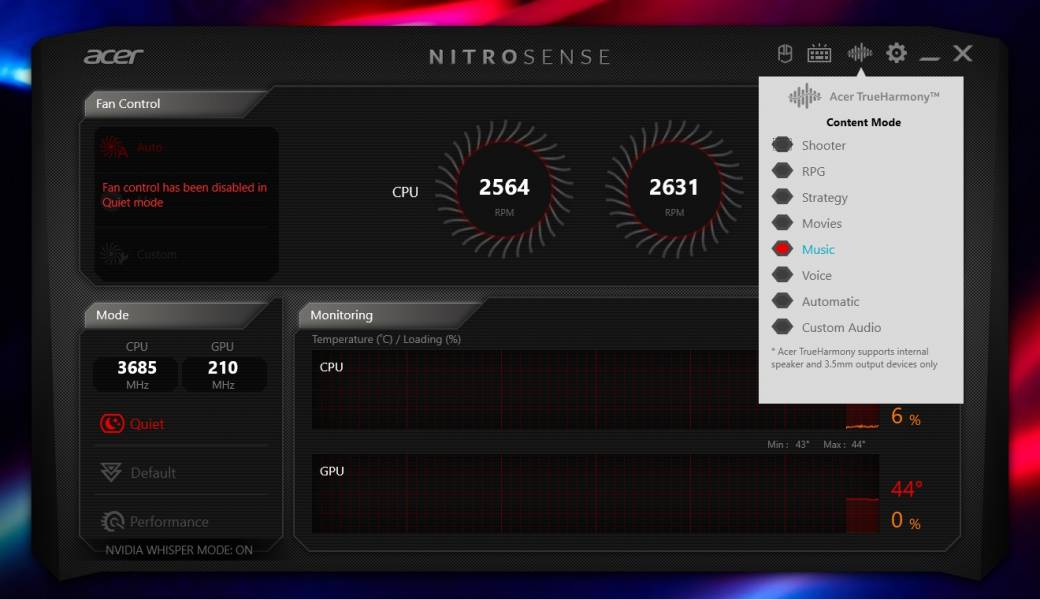Click the GPU 44° temperature value

(x=906, y=489)
